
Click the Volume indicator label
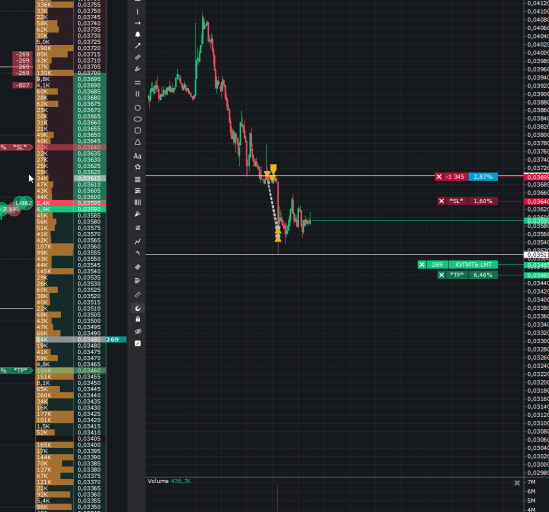(158, 481)
